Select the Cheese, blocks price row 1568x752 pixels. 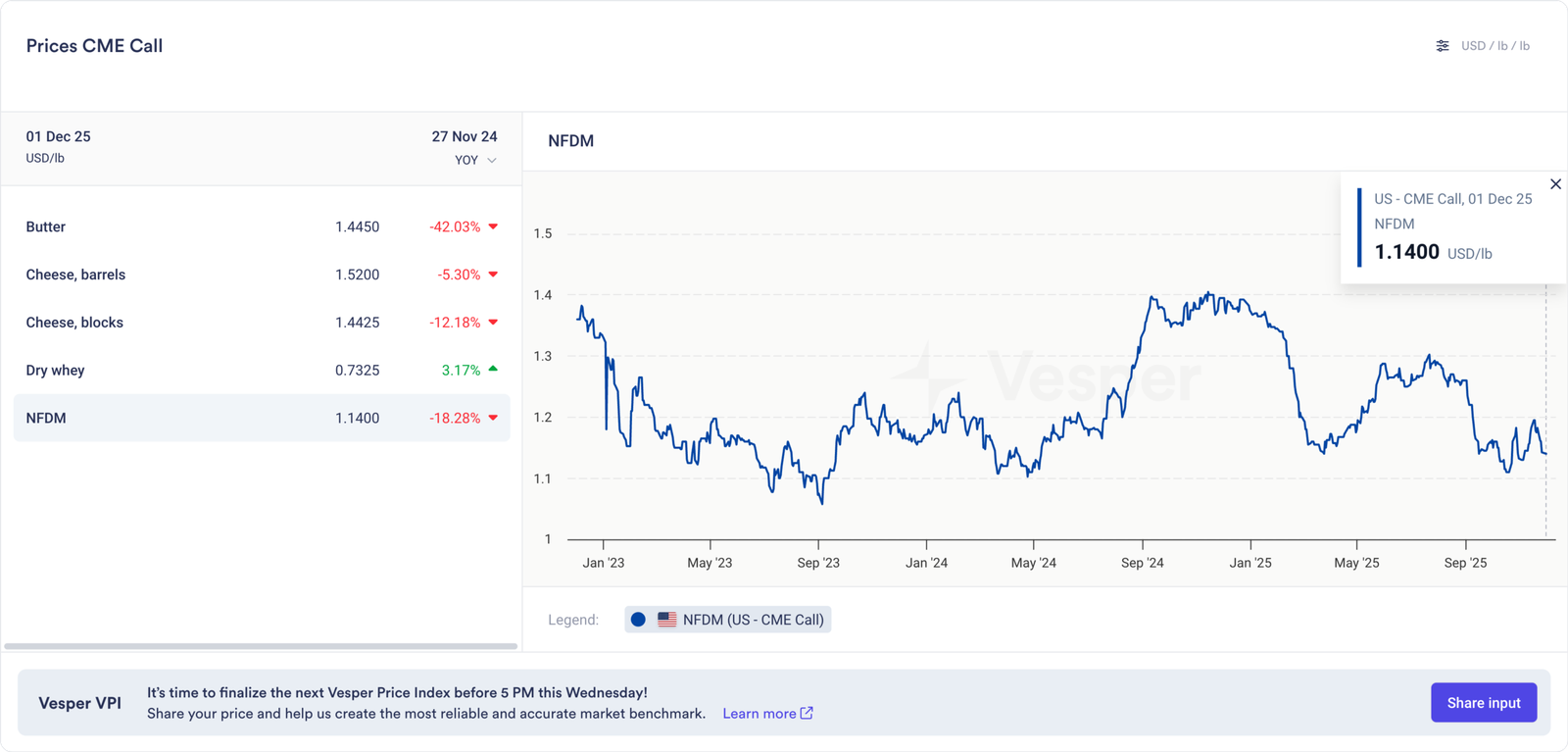tap(261, 323)
